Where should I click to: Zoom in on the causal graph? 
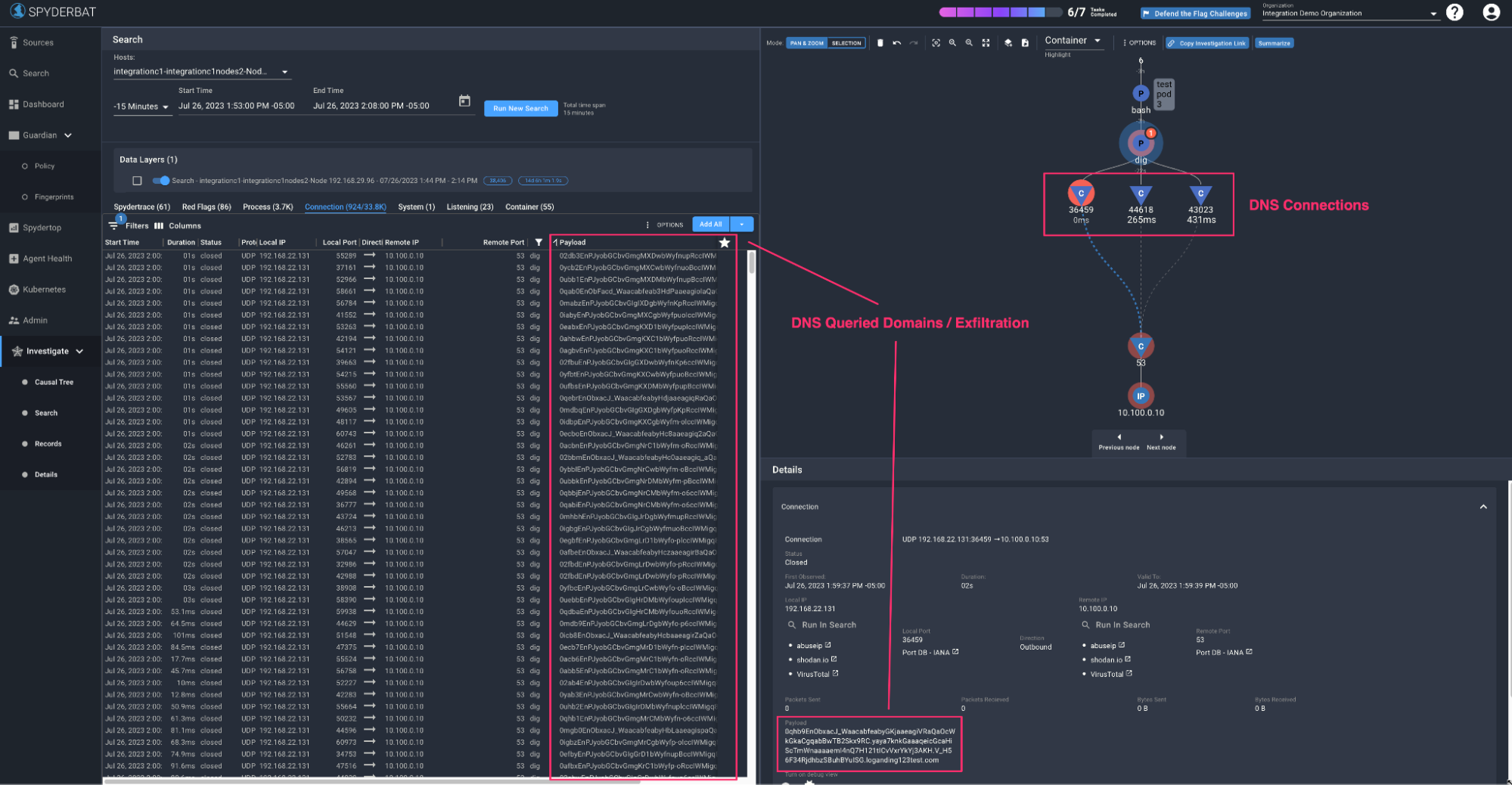(952, 43)
